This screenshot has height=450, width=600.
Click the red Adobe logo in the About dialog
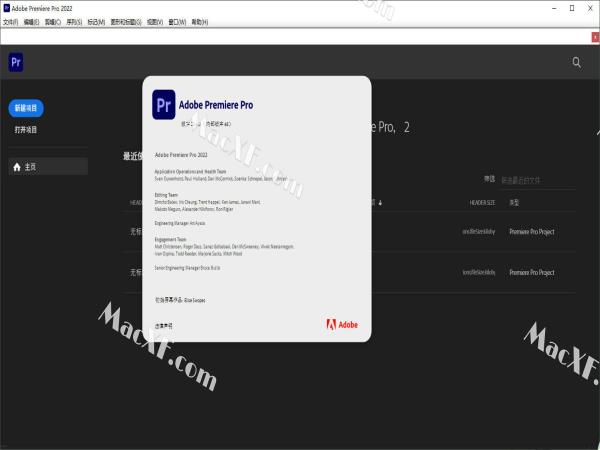343,324
